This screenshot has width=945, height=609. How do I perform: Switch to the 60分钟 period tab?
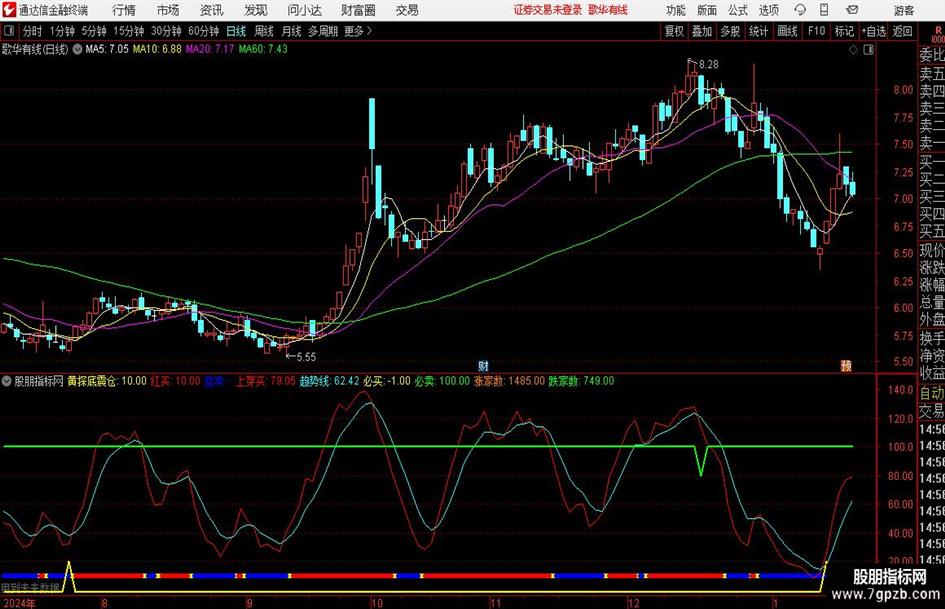[x=203, y=31]
